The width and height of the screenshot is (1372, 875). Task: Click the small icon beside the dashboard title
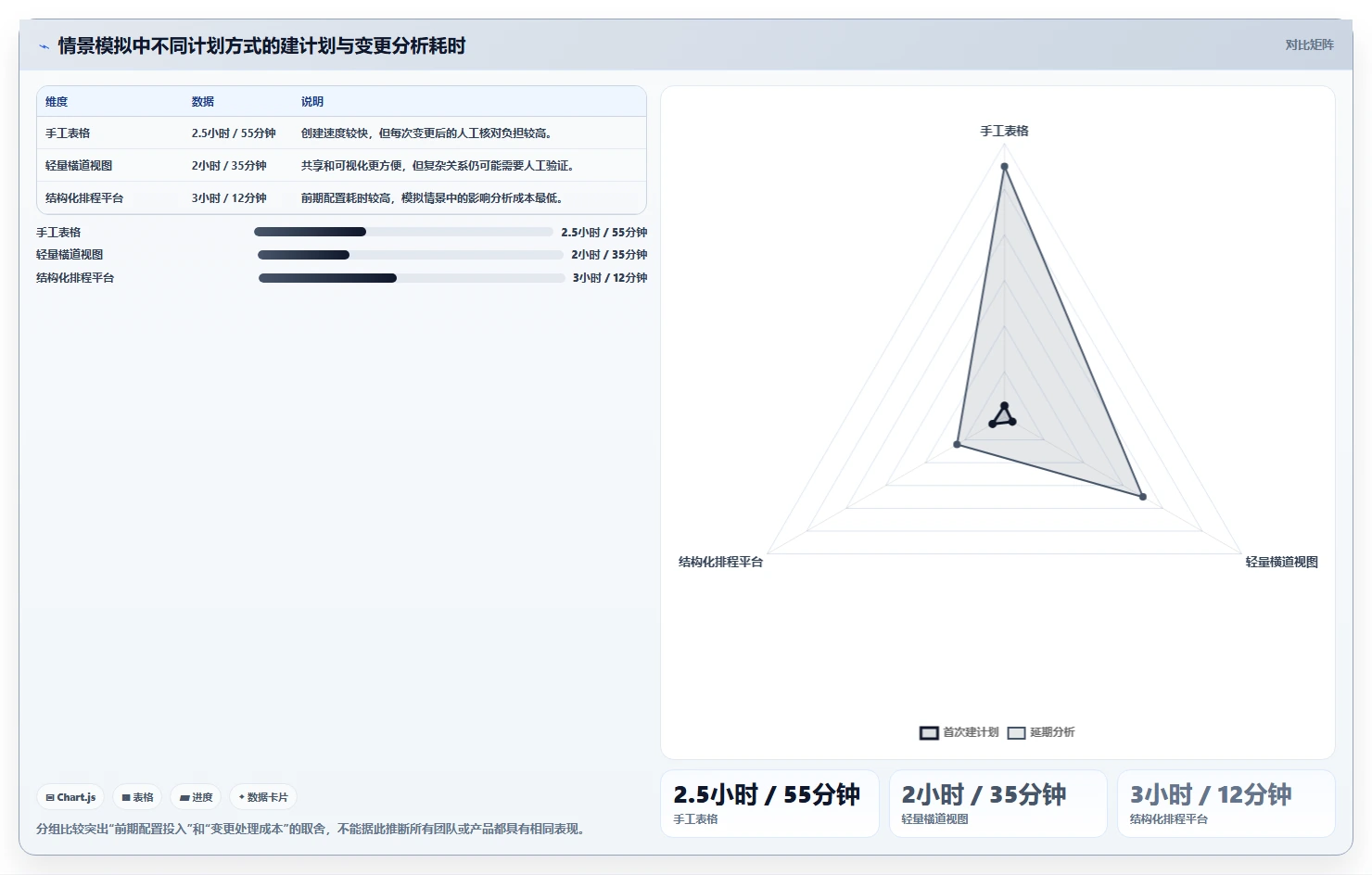(44, 46)
